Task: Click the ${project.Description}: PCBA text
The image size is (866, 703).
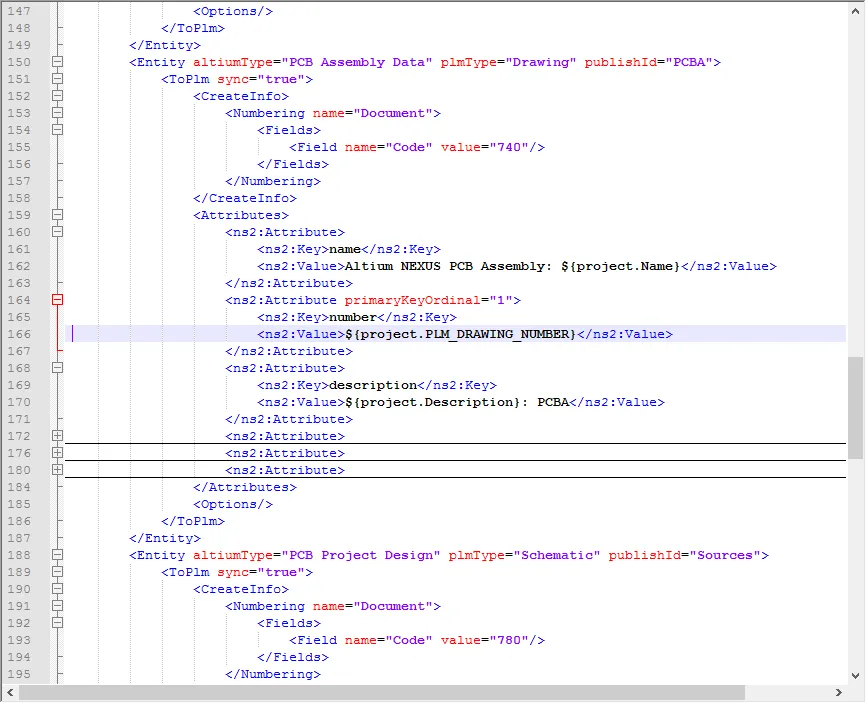Action: click(x=457, y=402)
